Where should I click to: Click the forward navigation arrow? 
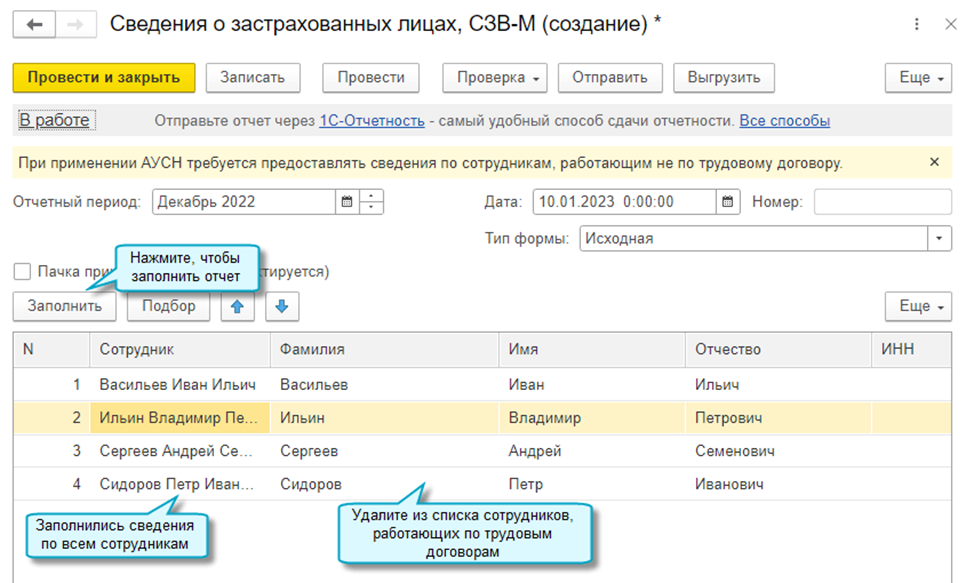click(x=72, y=24)
